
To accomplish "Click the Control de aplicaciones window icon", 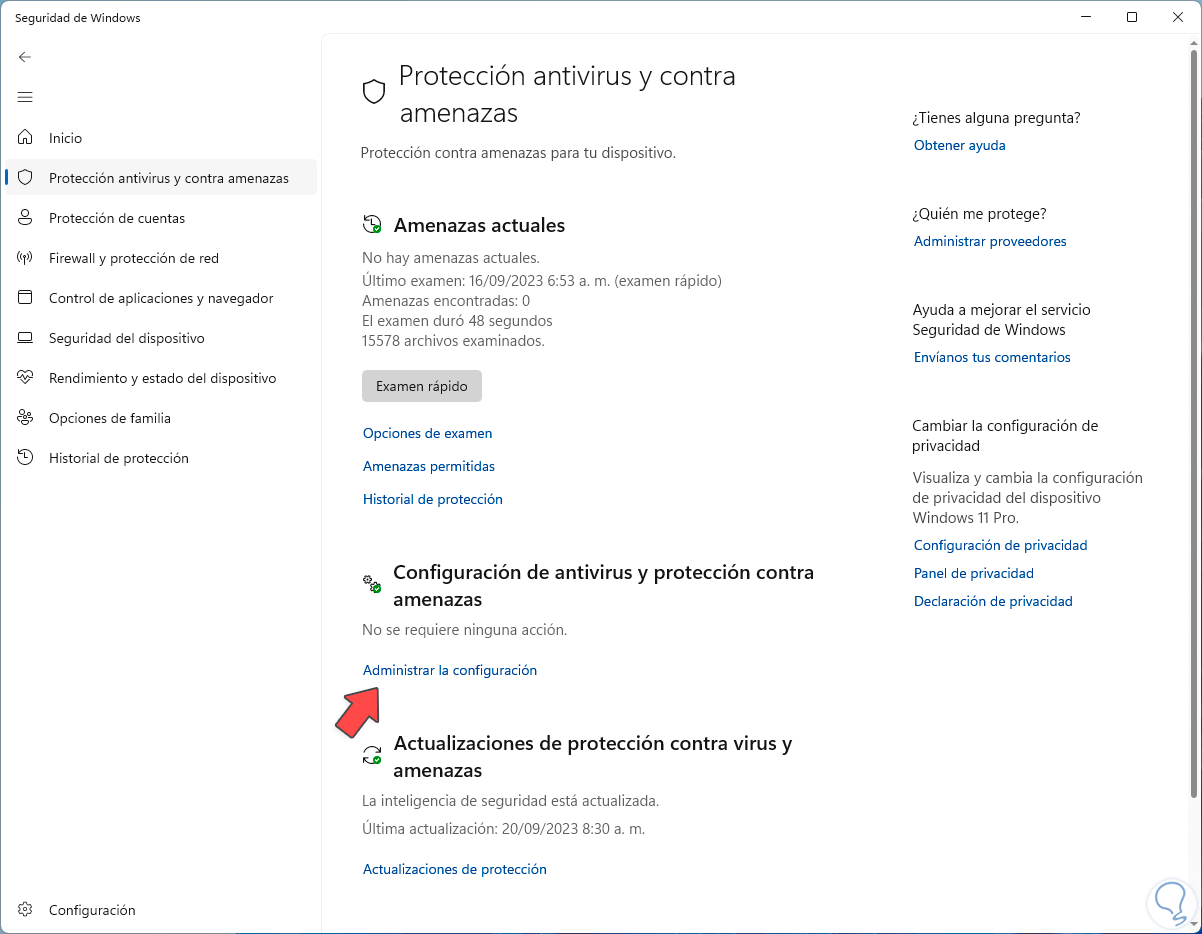I will (26, 298).
